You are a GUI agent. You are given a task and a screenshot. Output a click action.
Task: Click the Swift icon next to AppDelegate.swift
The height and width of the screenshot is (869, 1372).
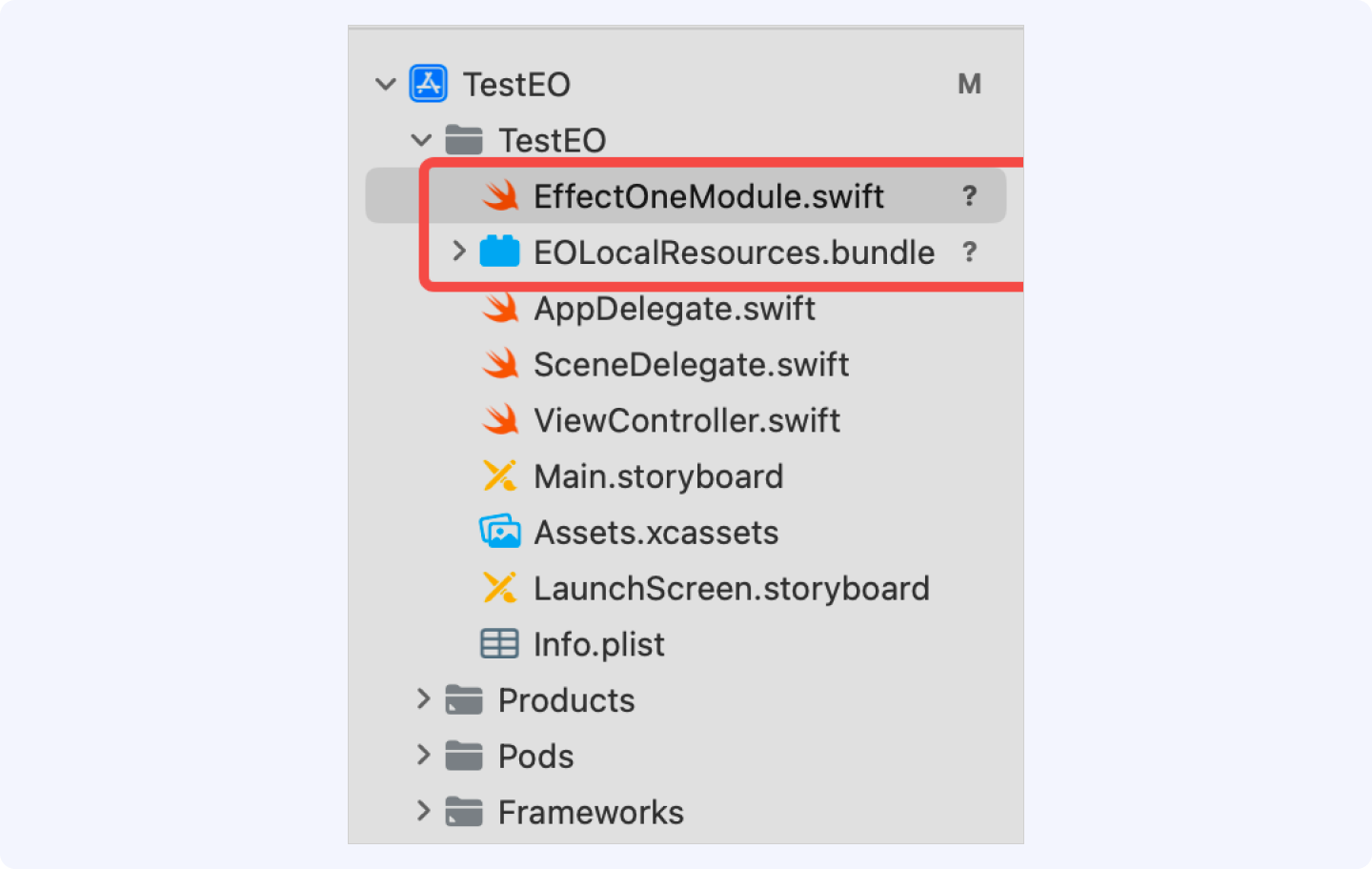click(x=500, y=308)
